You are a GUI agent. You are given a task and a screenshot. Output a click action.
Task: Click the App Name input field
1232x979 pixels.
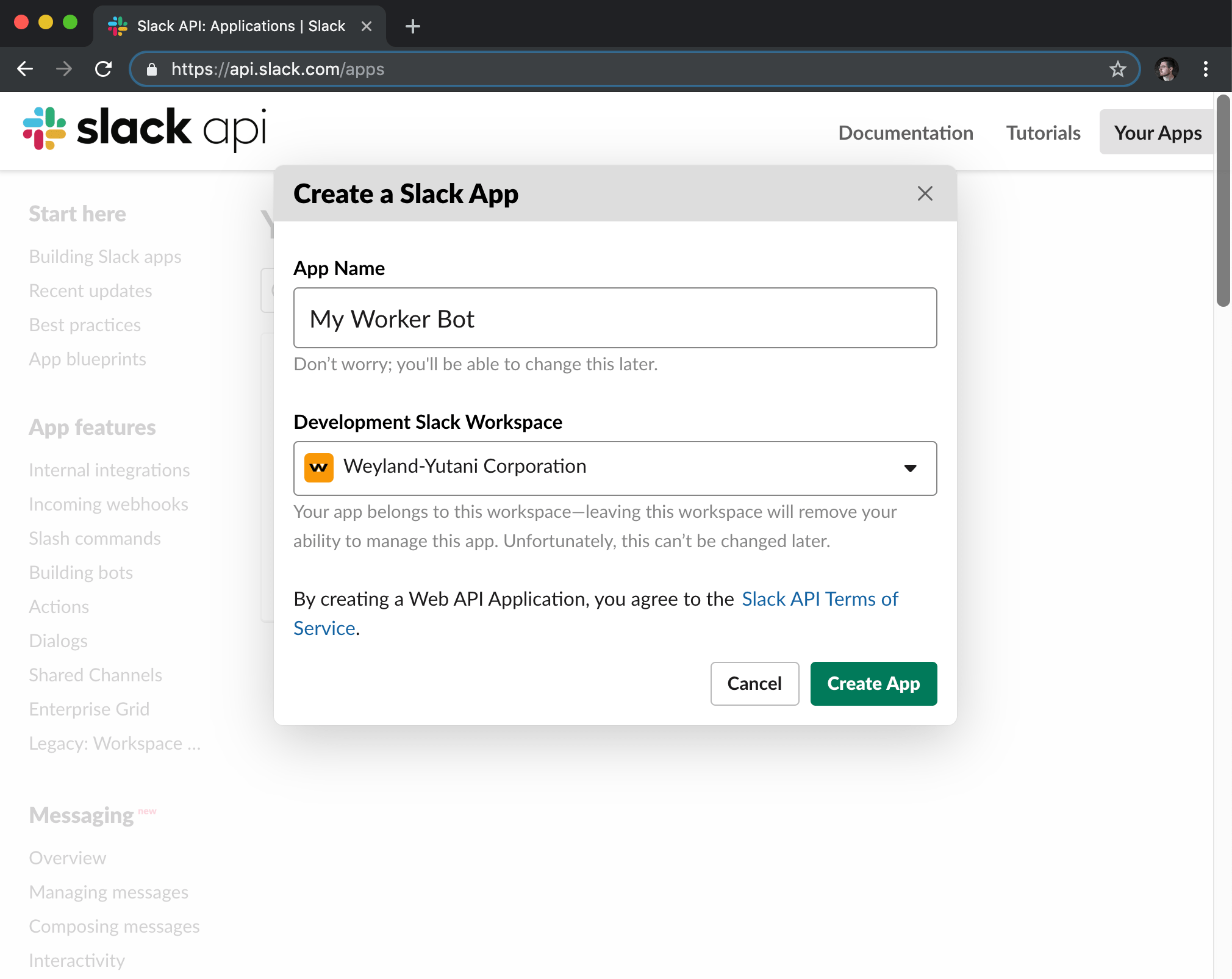click(x=615, y=317)
